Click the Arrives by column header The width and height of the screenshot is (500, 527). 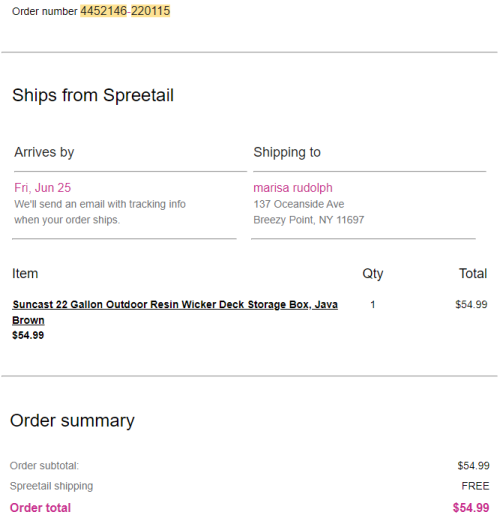[x=44, y=152]
